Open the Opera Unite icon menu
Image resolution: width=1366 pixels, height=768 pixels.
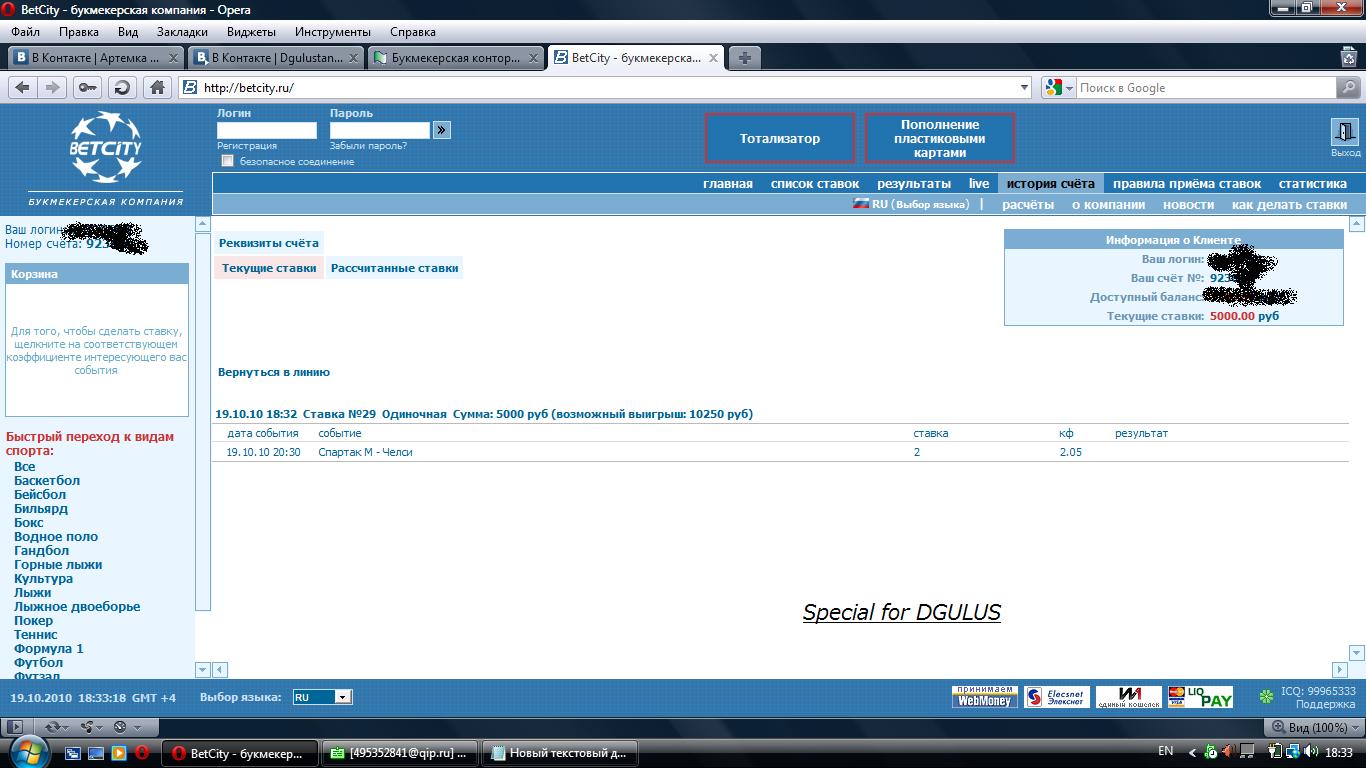point(92,727)
